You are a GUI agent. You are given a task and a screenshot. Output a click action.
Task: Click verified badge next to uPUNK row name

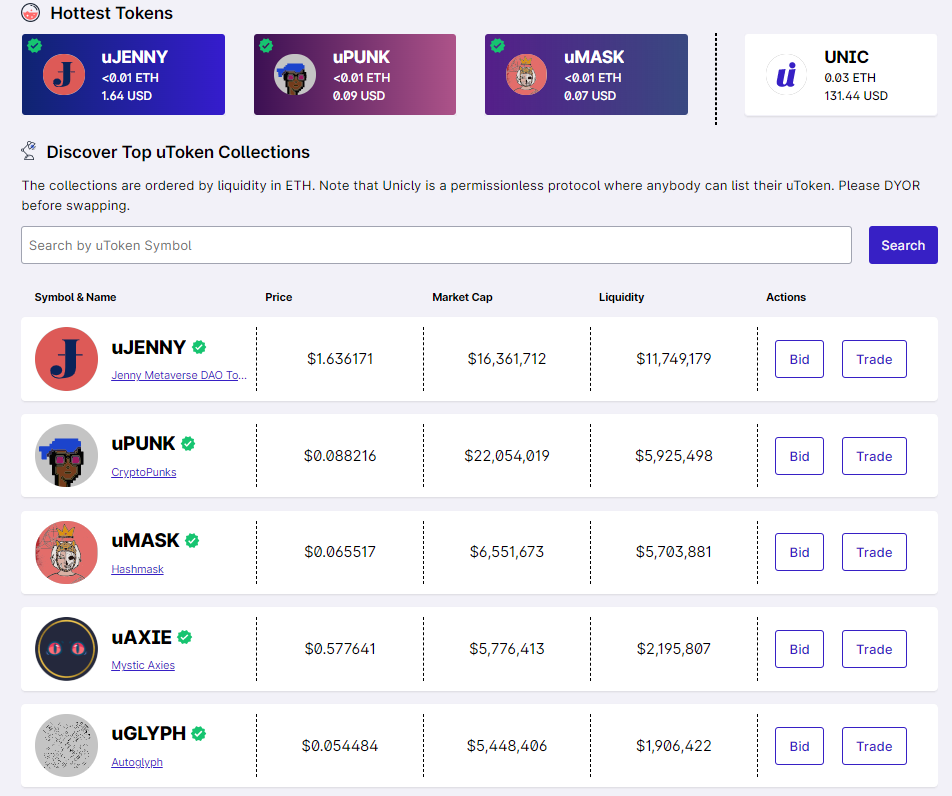(188, 444)
